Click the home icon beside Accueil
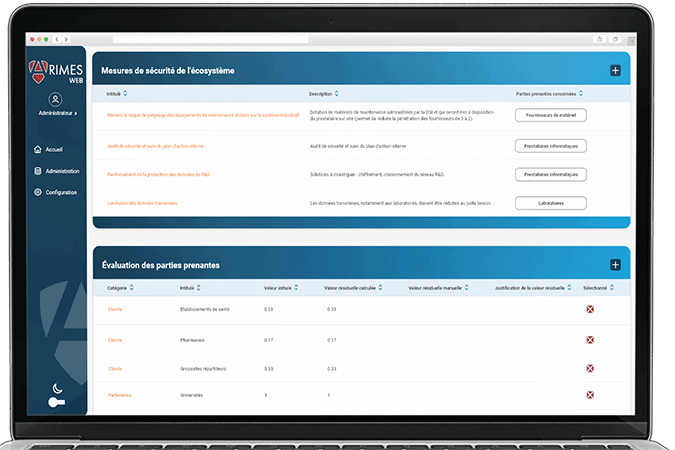The height and width of the screenshot is (450, 675). tap(37, 149)
